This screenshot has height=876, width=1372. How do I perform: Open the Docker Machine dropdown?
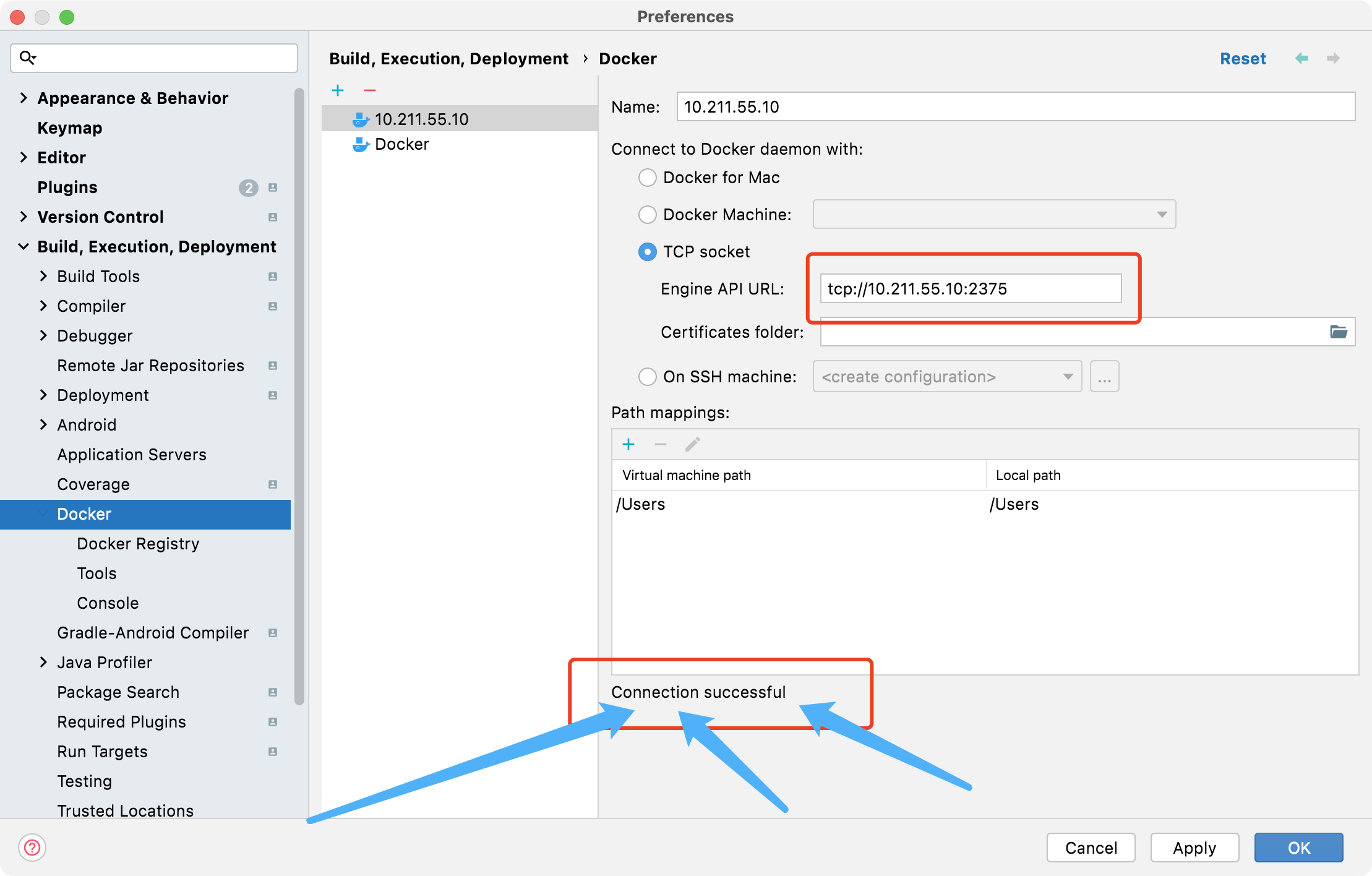pos(994,214)
